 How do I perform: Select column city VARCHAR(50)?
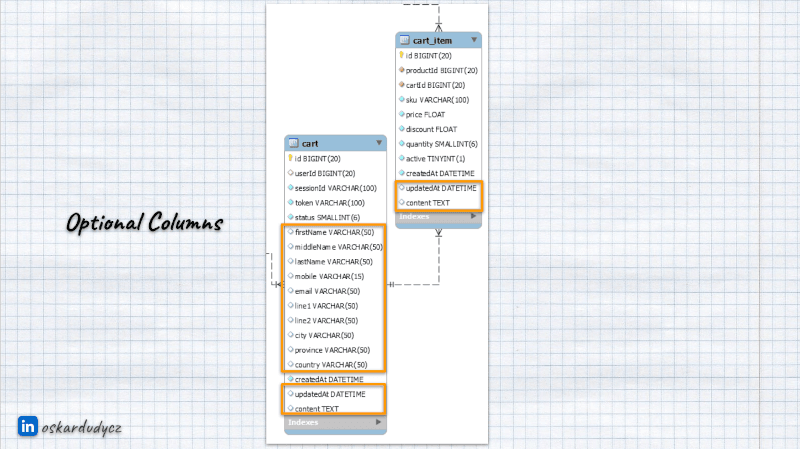click(x=324, y=336)
